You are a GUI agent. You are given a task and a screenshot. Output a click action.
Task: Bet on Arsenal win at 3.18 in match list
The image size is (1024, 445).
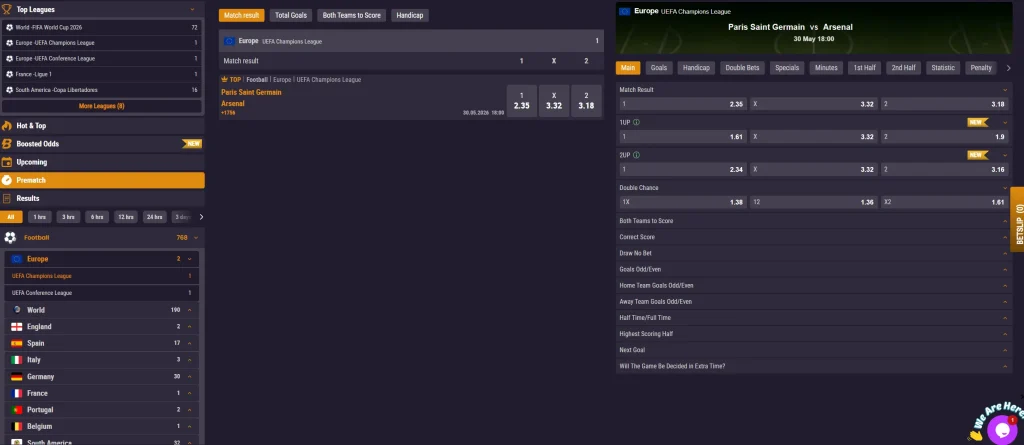click(586, 101)
